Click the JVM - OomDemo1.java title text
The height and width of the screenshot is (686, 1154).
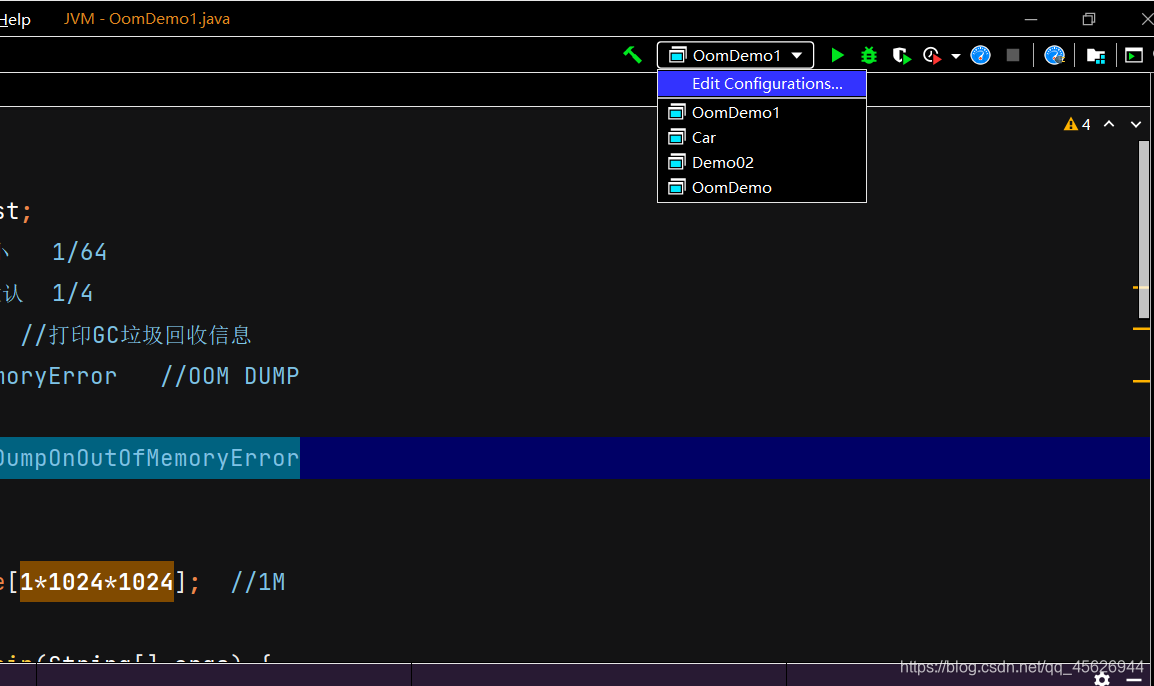pos(146,19)
